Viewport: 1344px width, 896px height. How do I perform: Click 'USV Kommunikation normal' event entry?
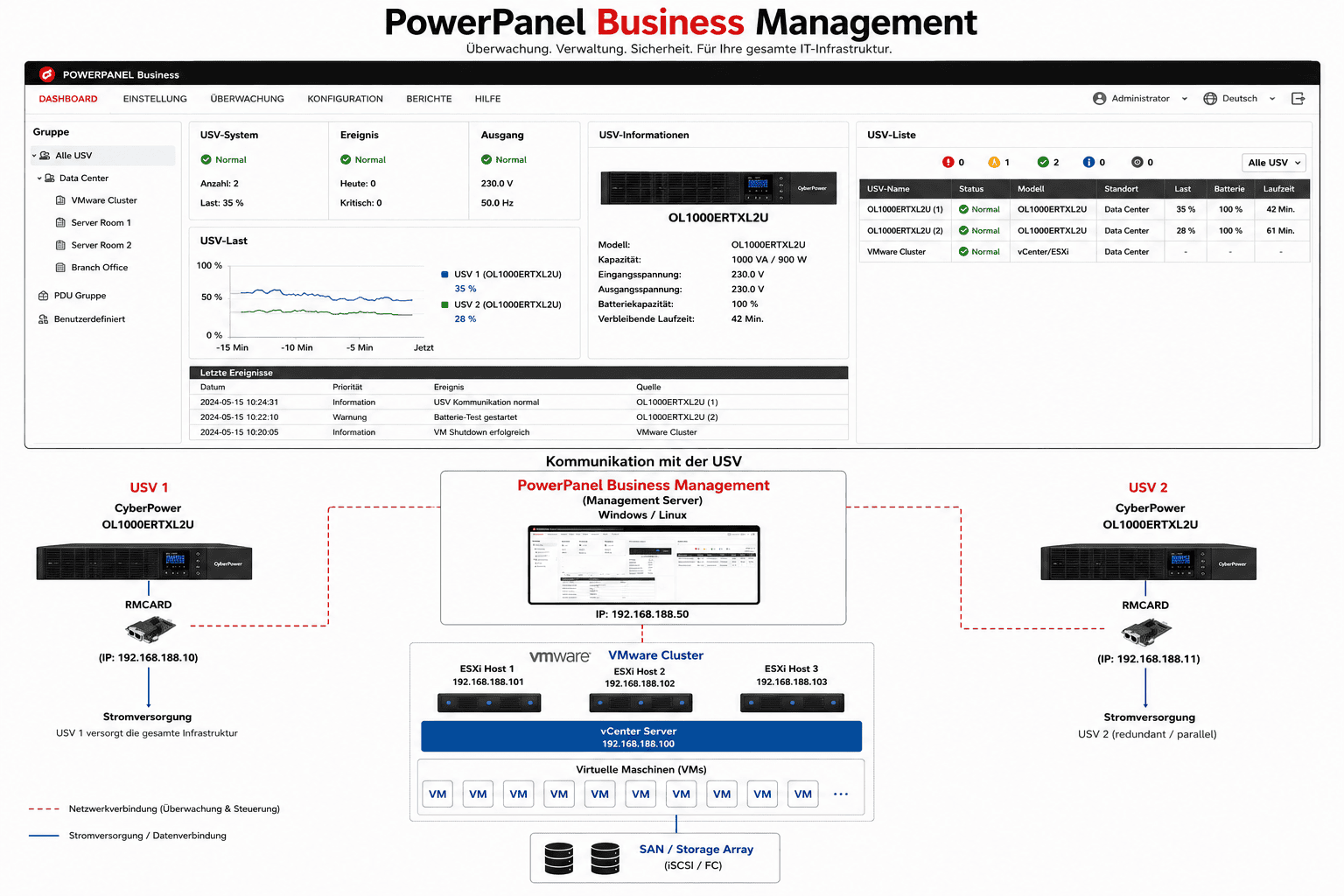(x=486, y=402)
